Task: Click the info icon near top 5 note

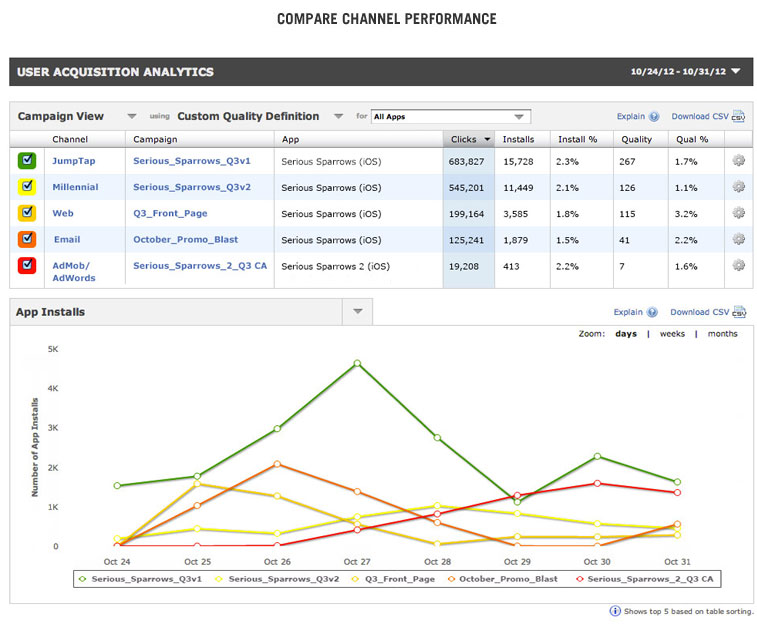Action: pos(615,611)
